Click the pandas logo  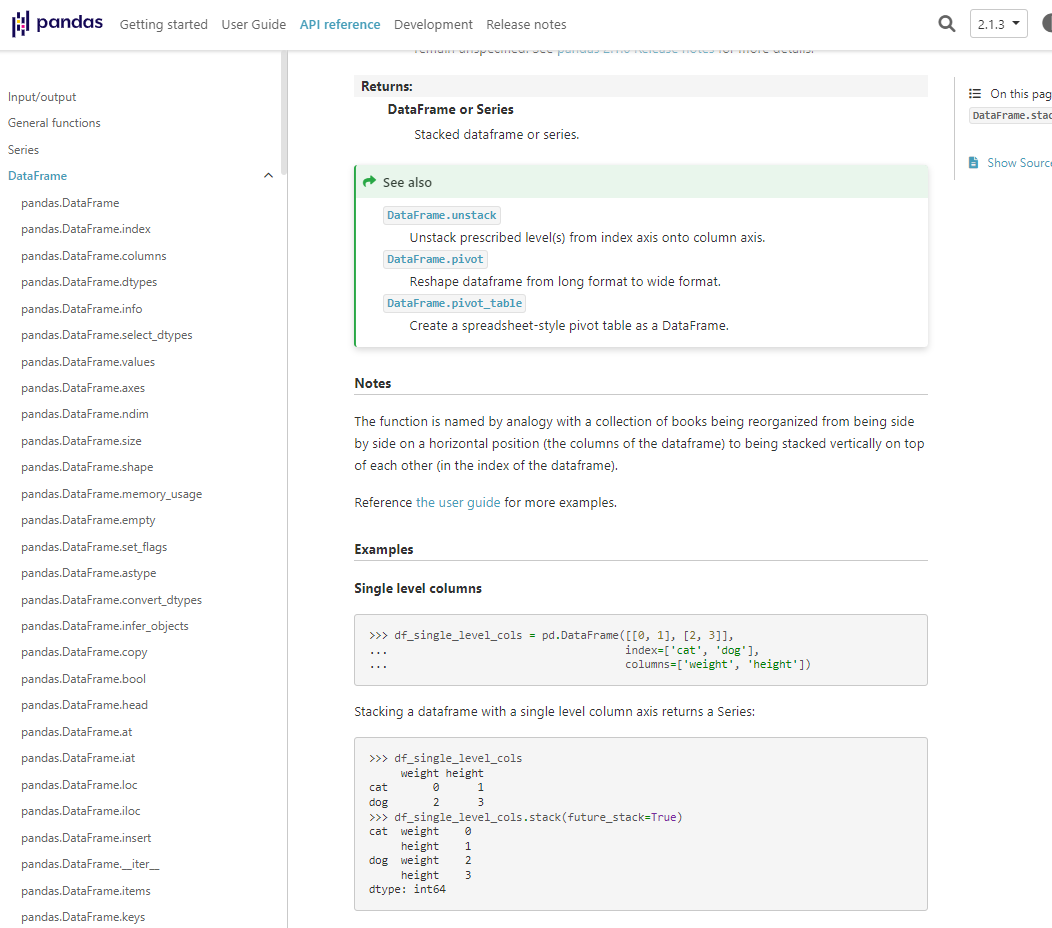pyautogui.click(x=57, y=24)
